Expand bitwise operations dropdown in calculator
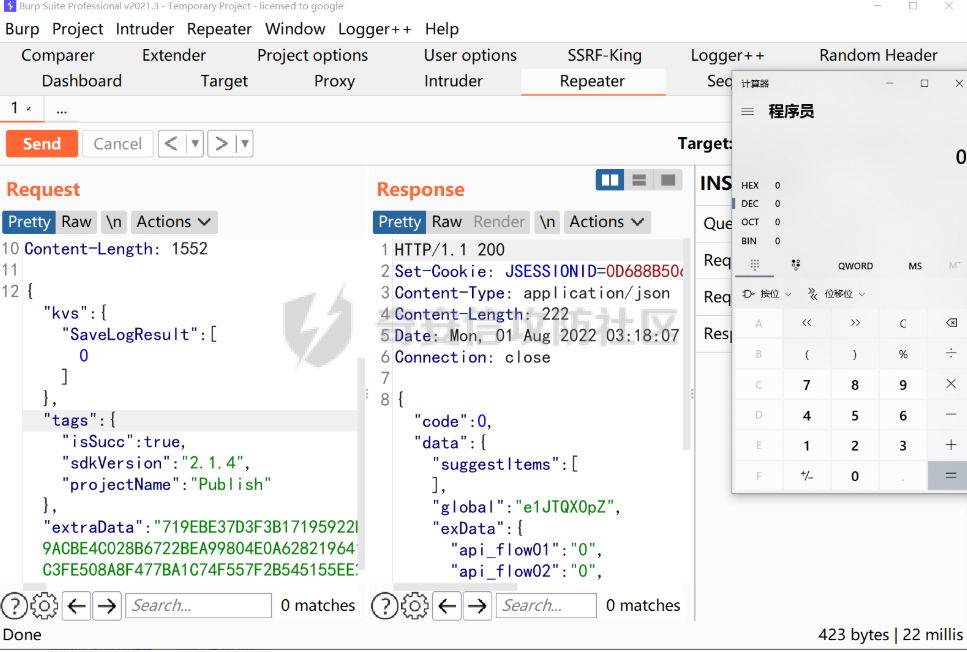Viewport: 967px width, 652px height. (x=767, y=294)
